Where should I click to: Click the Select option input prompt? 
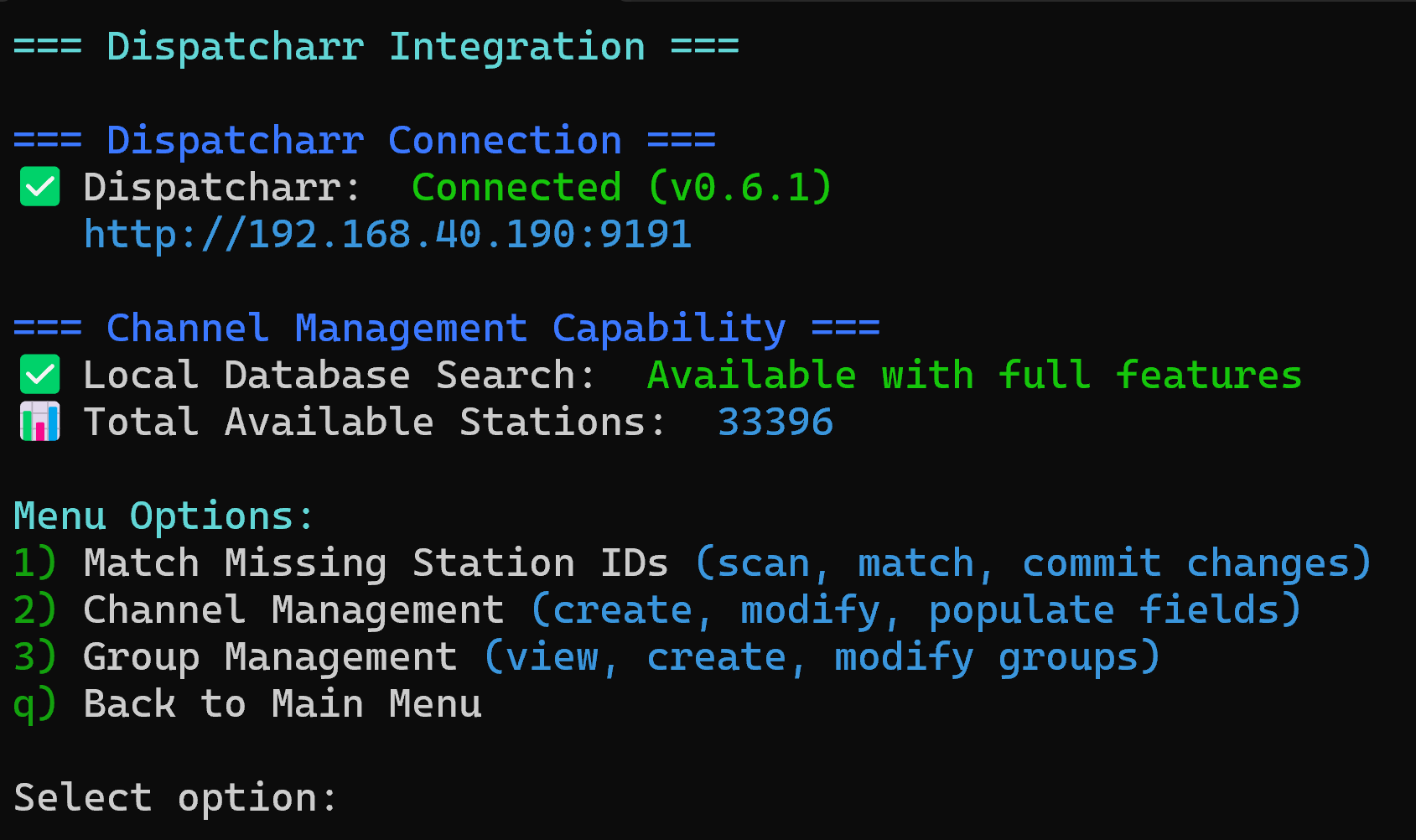[175, 798]
